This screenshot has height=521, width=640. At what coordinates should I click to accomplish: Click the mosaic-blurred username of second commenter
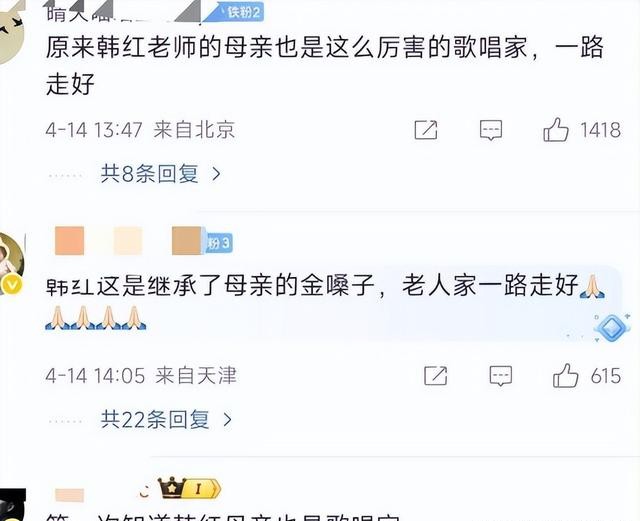click(128, 241)
